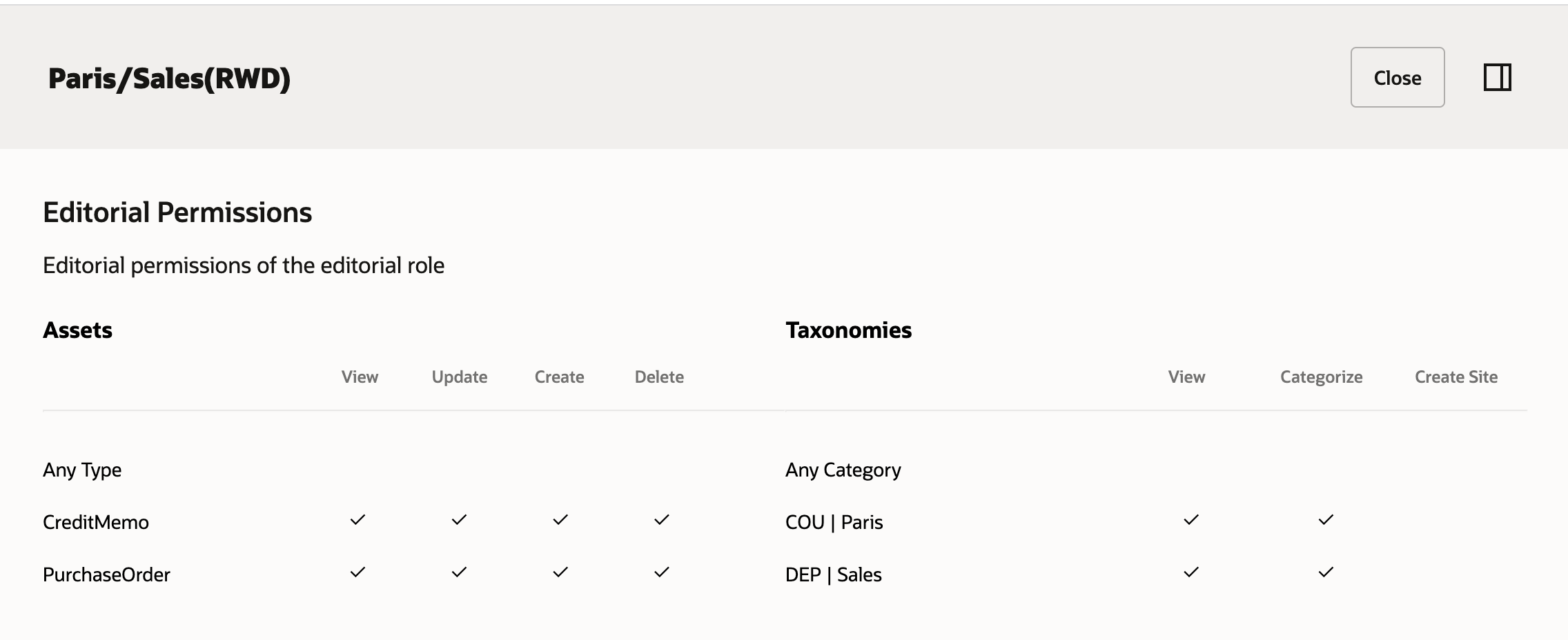The height and width of the screenshot is (640, 1568).
Task: Uncheck Update permission for PurchaseOrder
Action: [458, 573]
